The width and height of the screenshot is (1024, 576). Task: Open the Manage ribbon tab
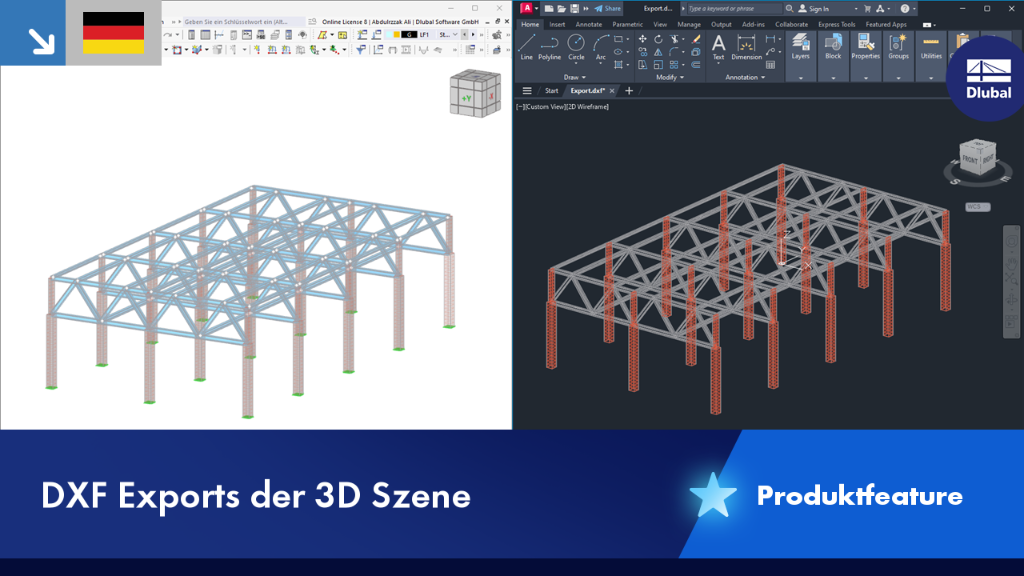click(x=688, y=24)
